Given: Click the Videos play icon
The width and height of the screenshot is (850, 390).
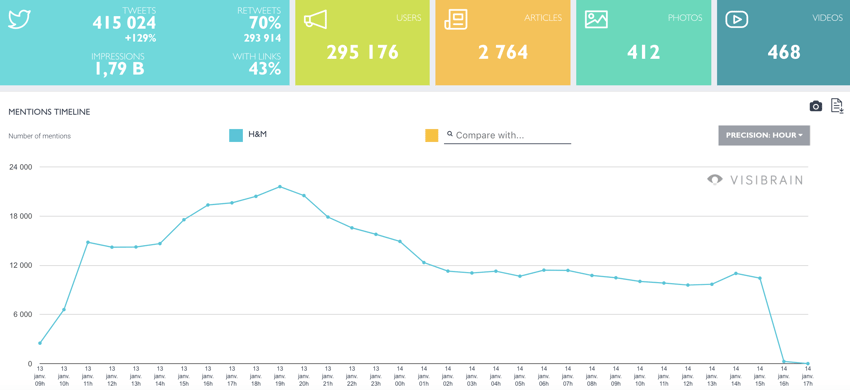Looking at the screenshot, I should tap(737, 20).
